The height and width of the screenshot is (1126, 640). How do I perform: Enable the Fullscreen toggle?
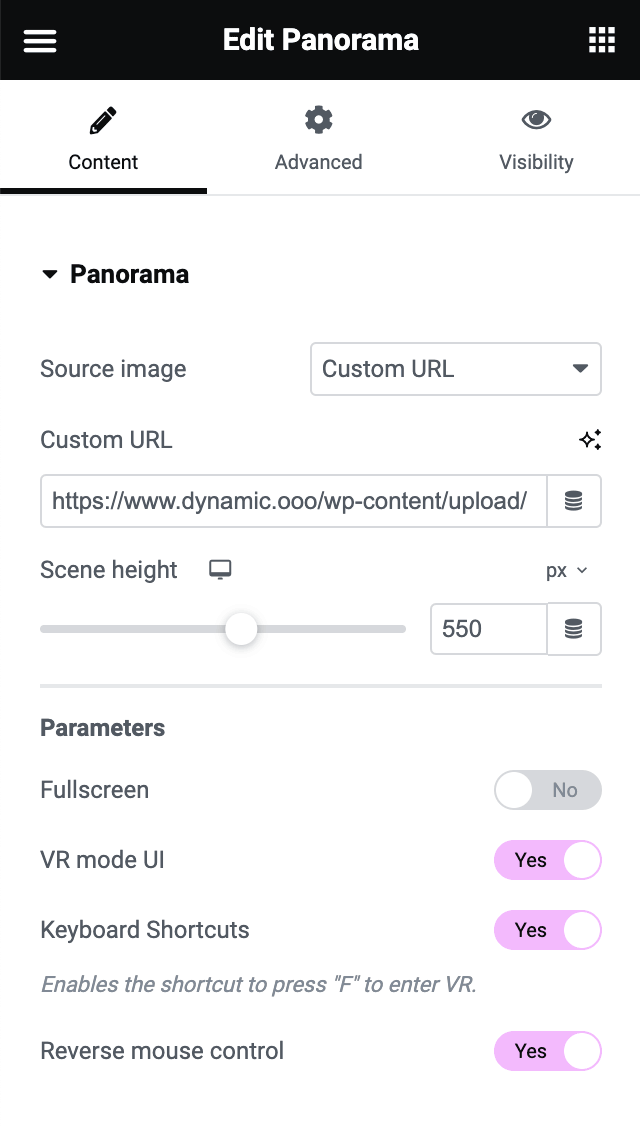tap(547, 790)
